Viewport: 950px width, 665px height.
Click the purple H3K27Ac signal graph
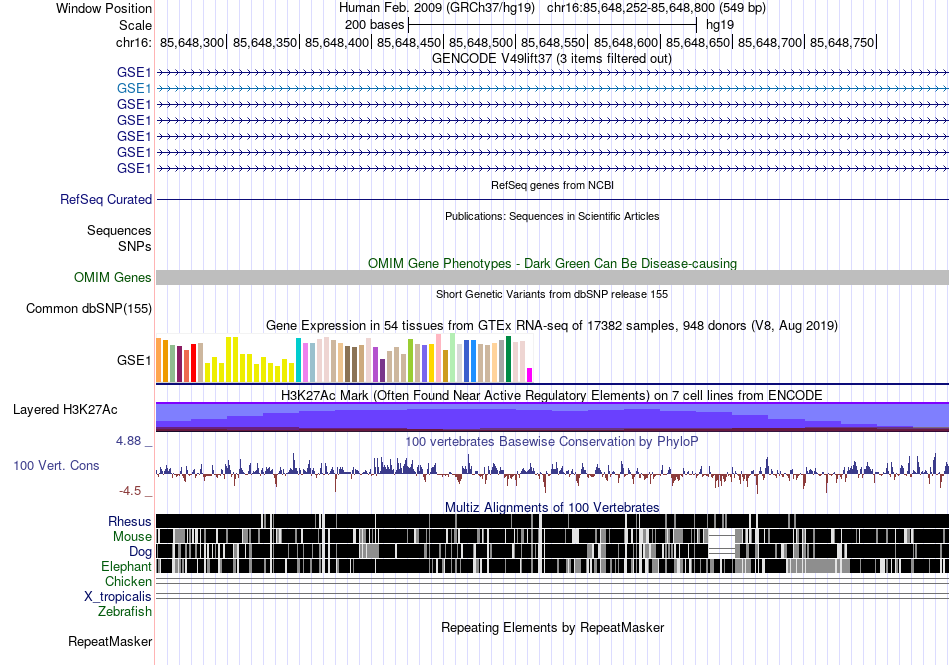pos(552,417)
